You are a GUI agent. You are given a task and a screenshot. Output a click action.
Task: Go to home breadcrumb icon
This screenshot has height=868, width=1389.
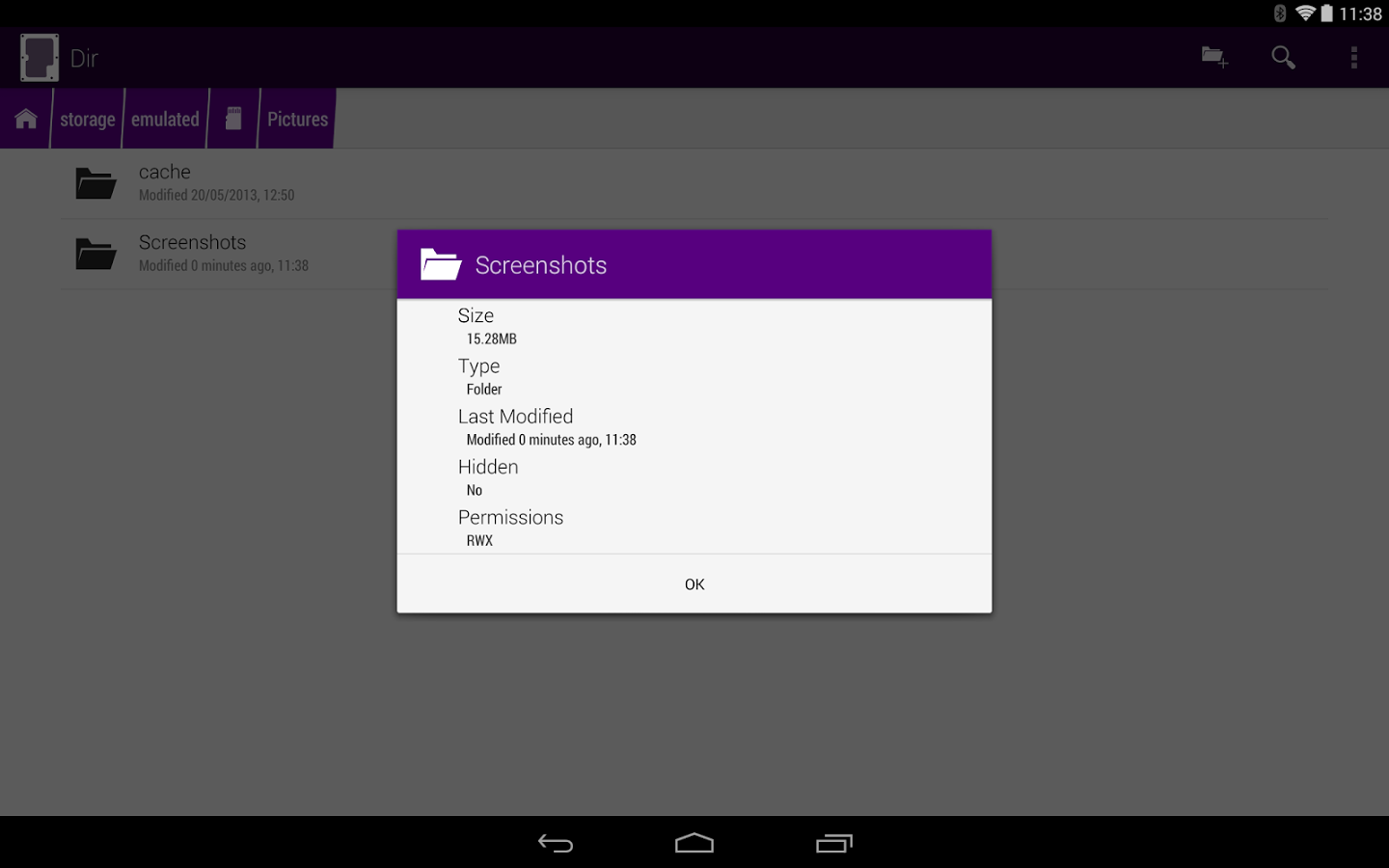(26, 119)
